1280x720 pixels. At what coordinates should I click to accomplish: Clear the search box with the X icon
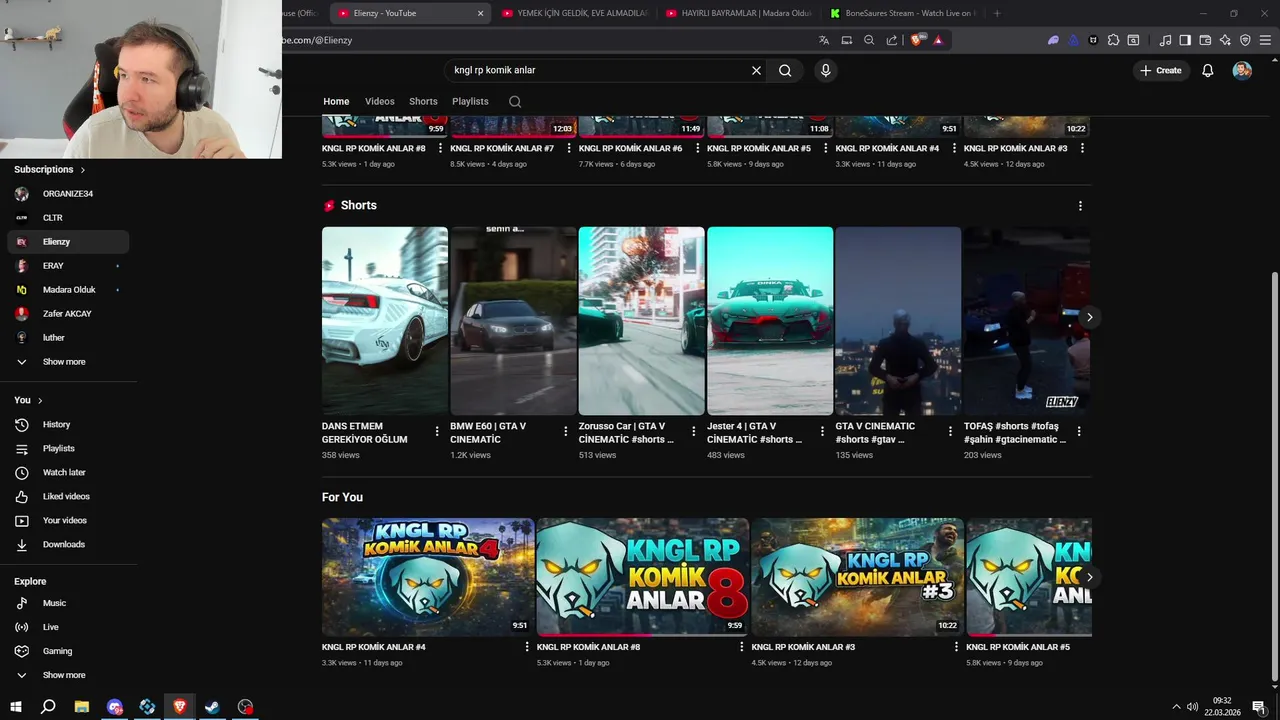coord(756,70)
